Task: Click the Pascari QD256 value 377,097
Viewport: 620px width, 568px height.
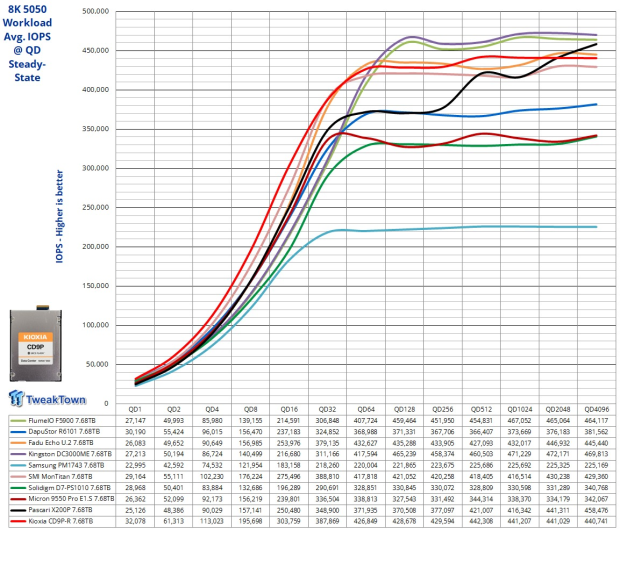Action: pyautogui.click(x=443, y=510)
